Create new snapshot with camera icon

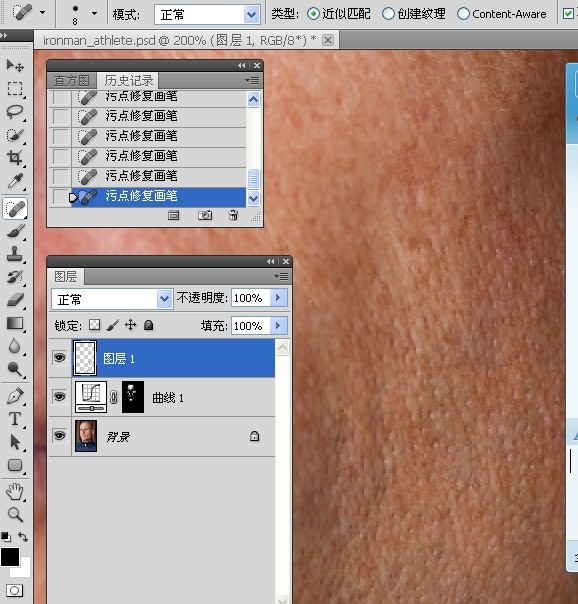(205, 215)
